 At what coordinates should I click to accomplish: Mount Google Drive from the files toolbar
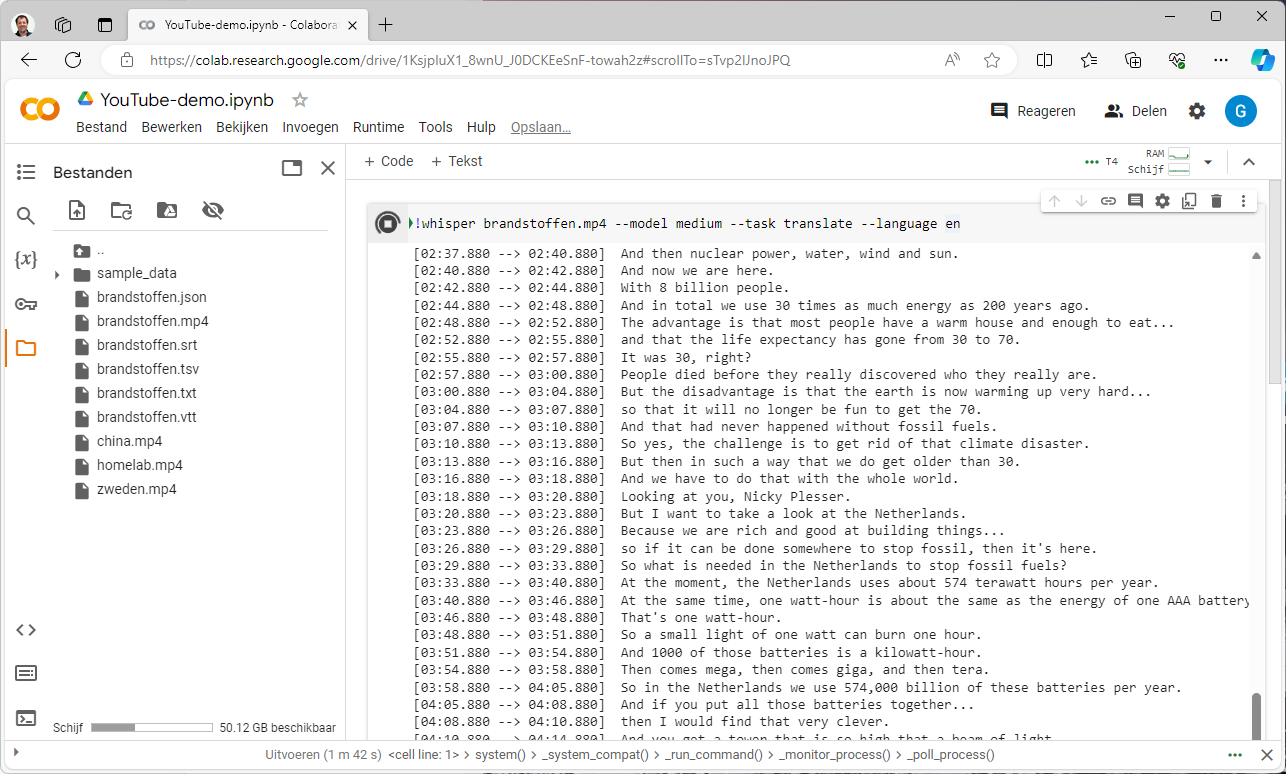point(167,210)
